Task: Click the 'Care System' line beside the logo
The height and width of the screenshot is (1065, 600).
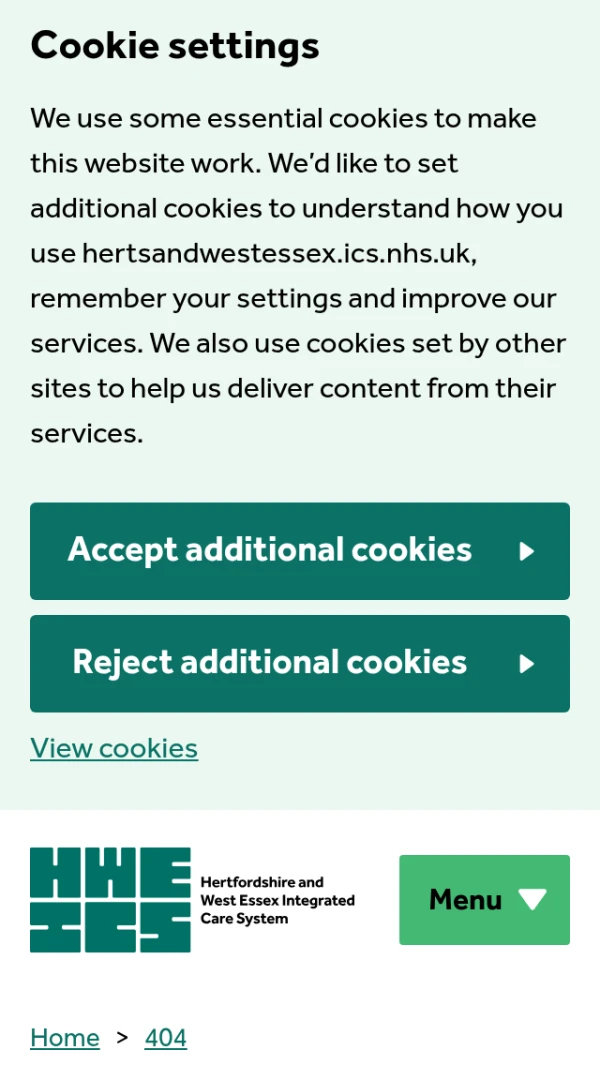Action: pos(244,919)
